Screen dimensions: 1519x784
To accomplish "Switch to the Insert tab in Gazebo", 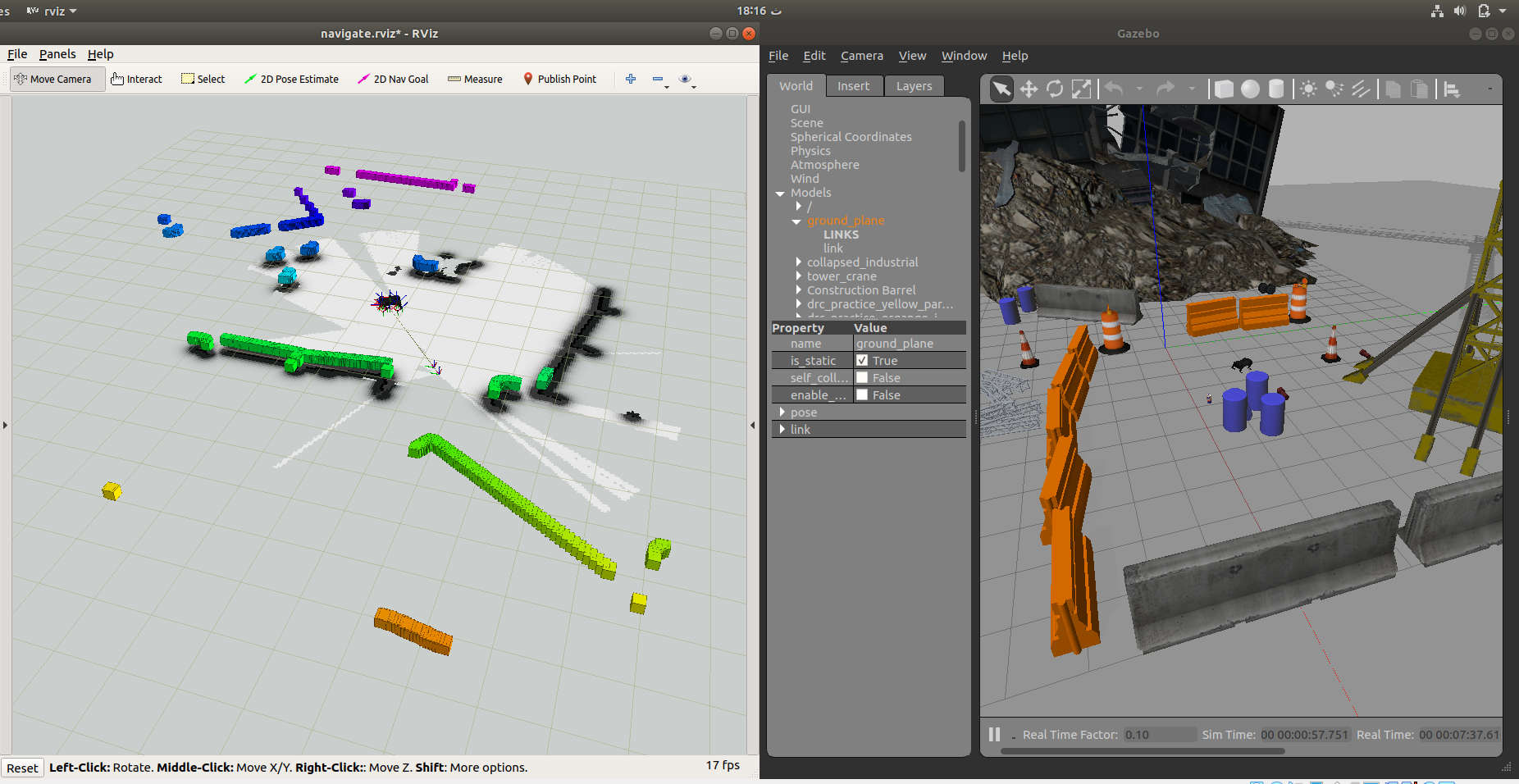I will (854, 85).
